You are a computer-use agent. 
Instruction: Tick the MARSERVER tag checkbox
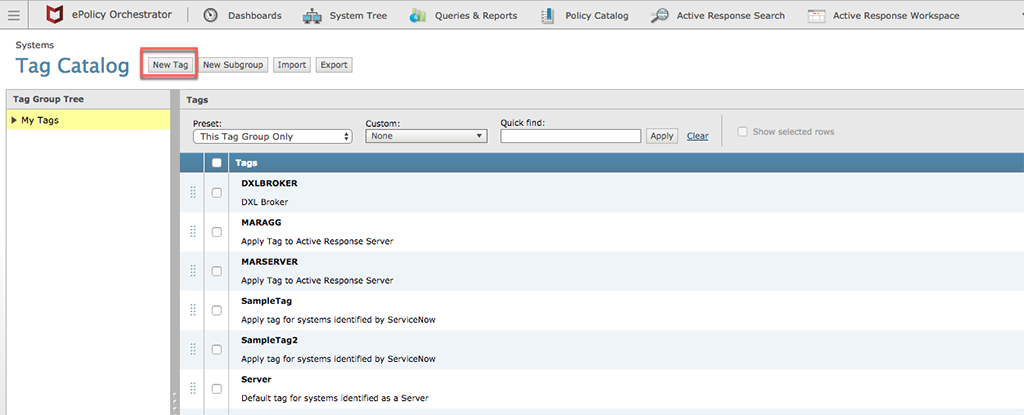coord(217,271)
